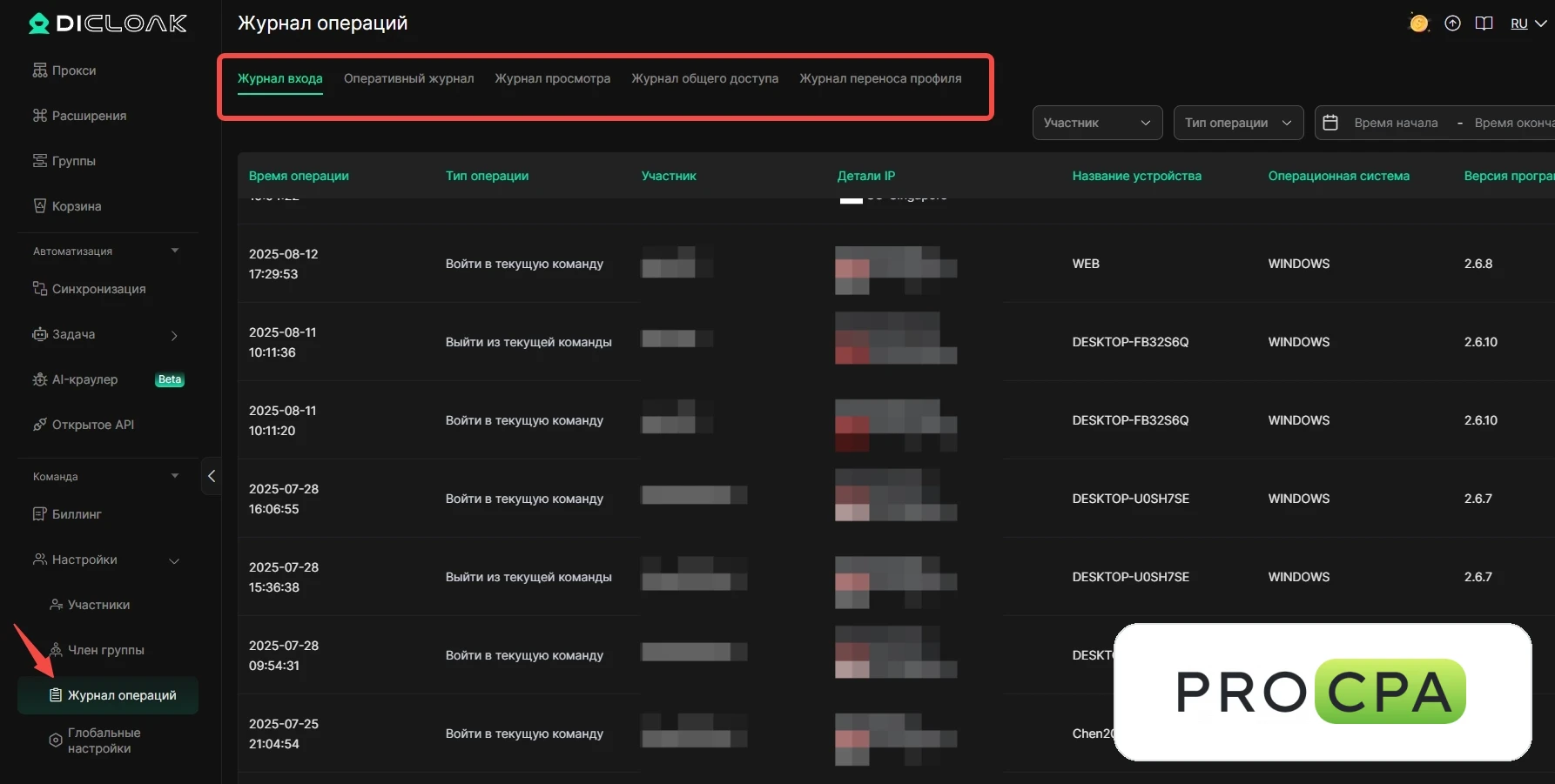This screenshot has height=784, width=1555.
Task: Open the Участник filter dropdown
Action: [x=1097, y=123]
